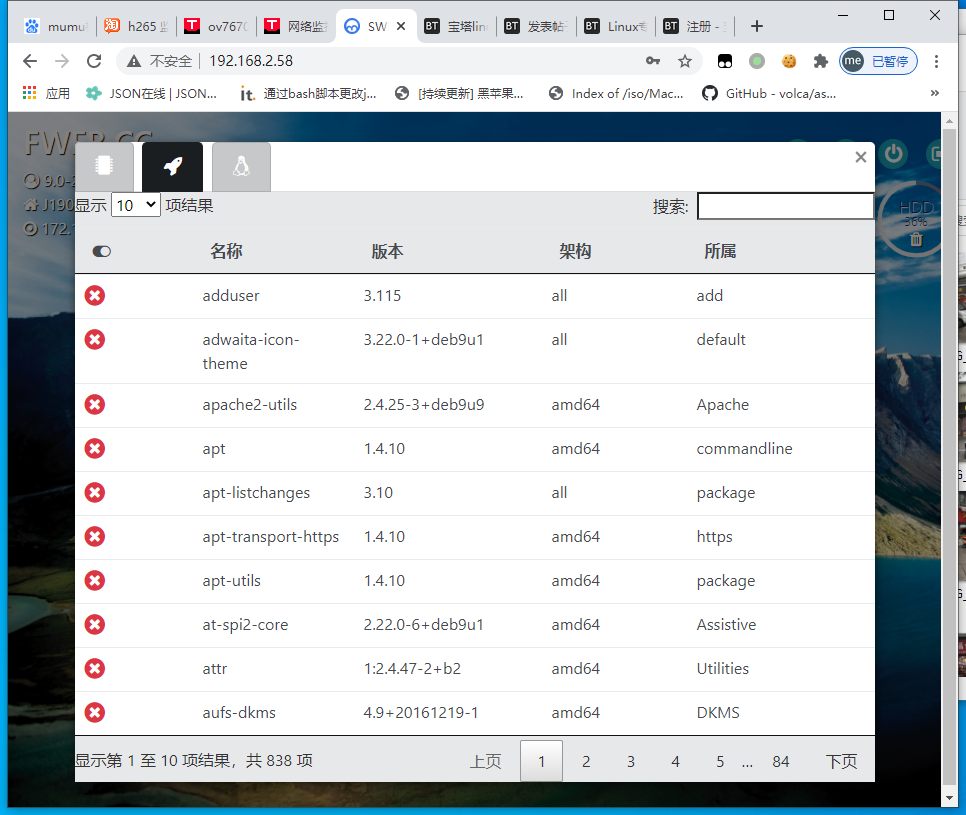This screenshot has width=966, height=815.
Task: Open the results-per-page dropdown showing 10
Action: 135,205
